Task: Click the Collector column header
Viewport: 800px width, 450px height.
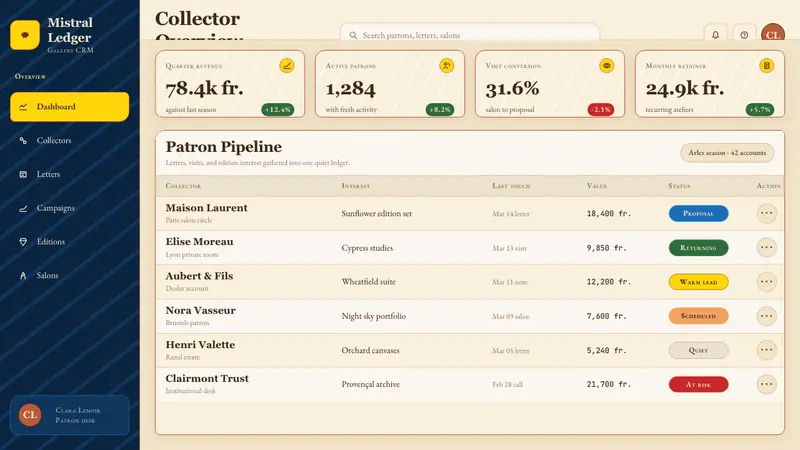Action: 183,186
